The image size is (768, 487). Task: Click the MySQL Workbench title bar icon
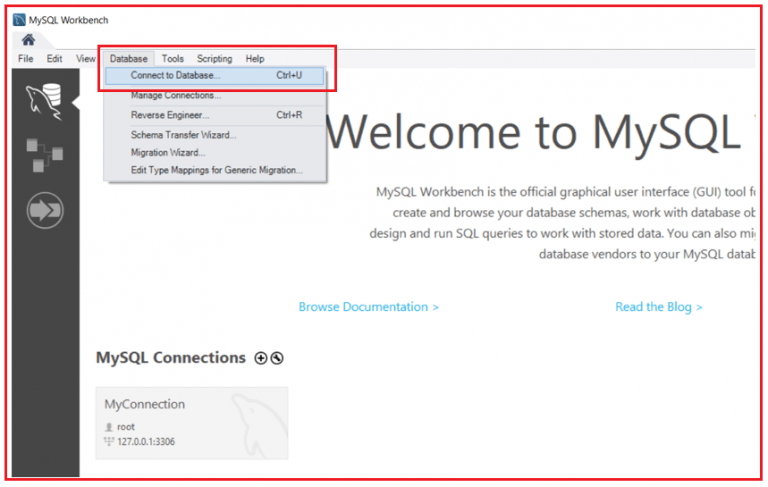coord(19,19)
